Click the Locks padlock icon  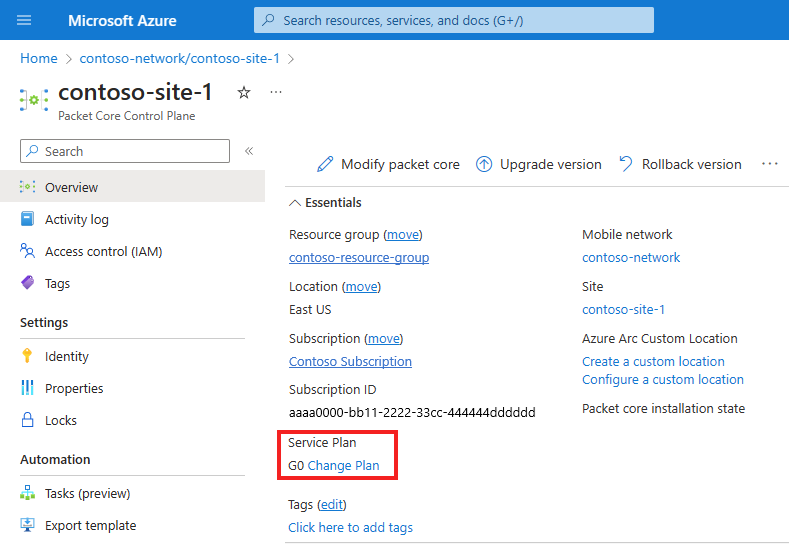coord(28,420)
